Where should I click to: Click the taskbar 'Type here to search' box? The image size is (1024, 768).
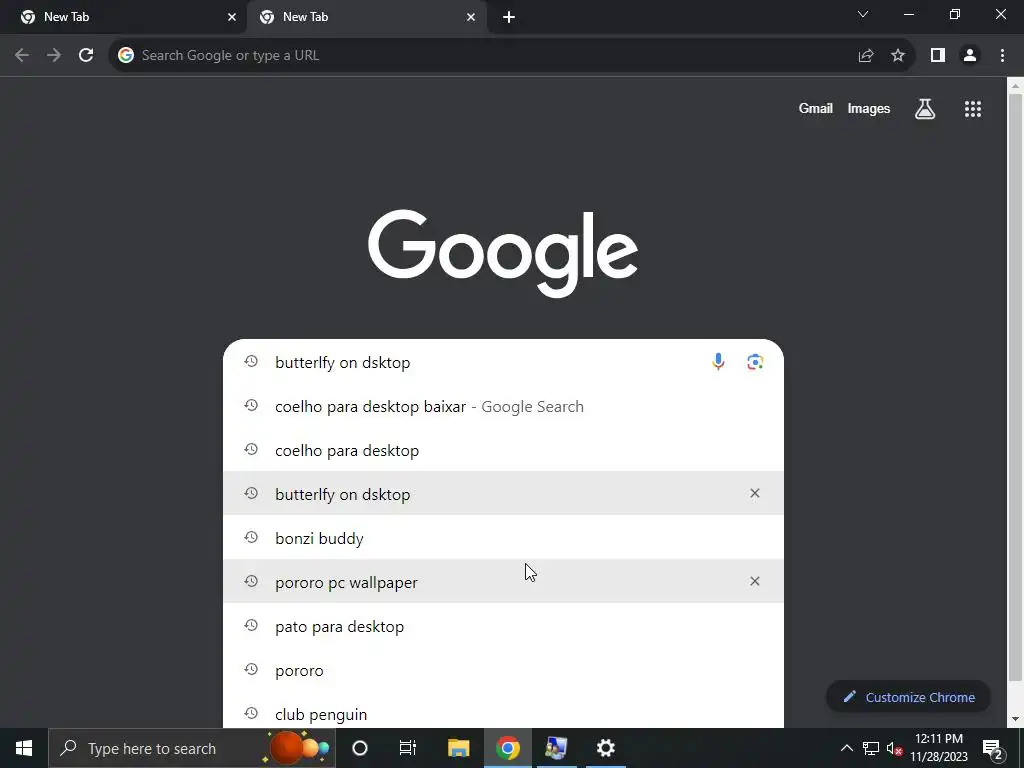pyautogui.click(x=192, y=748)
